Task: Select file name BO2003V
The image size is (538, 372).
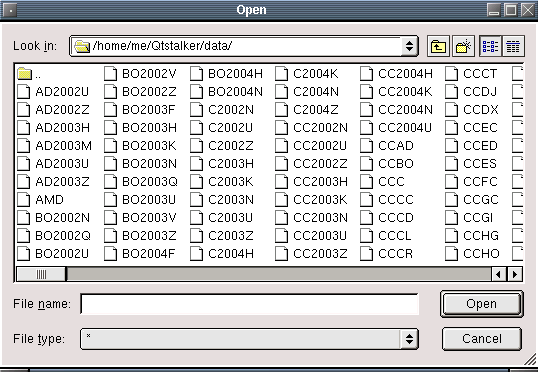Action: coord(150,218)
